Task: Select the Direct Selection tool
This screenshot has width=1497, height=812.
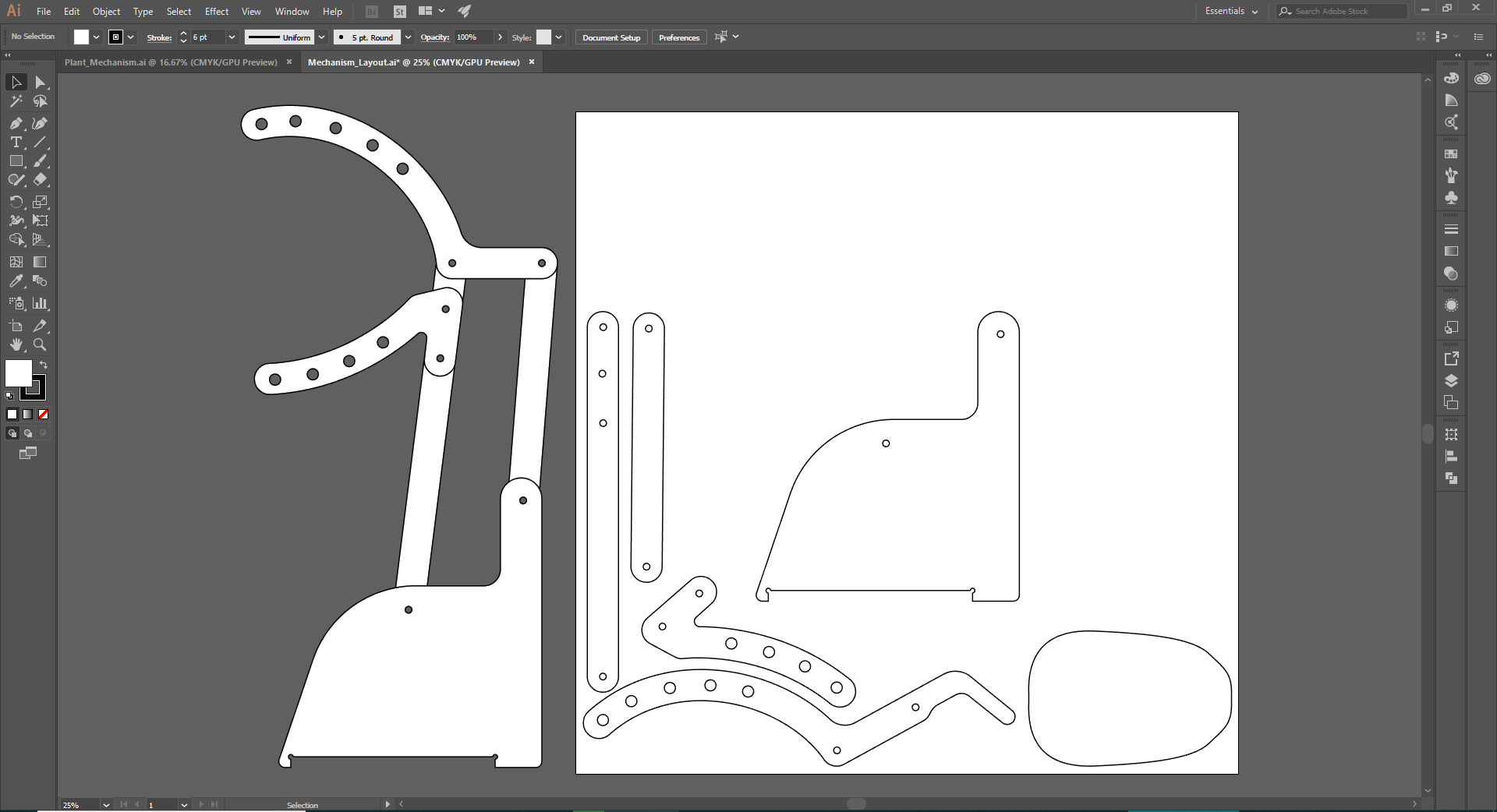Action: [41, 82]
